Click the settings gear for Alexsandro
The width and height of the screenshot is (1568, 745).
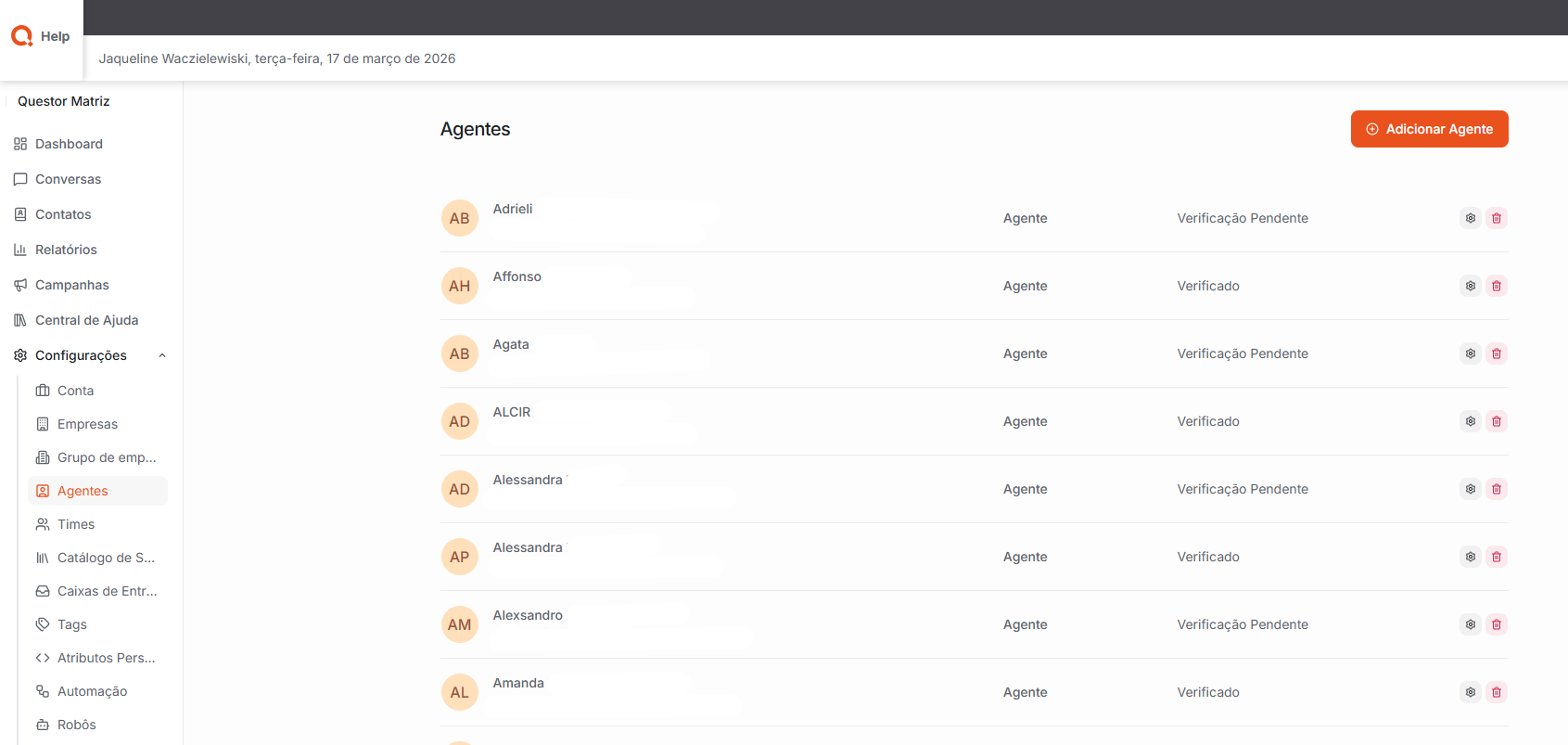click(1470, 624)
